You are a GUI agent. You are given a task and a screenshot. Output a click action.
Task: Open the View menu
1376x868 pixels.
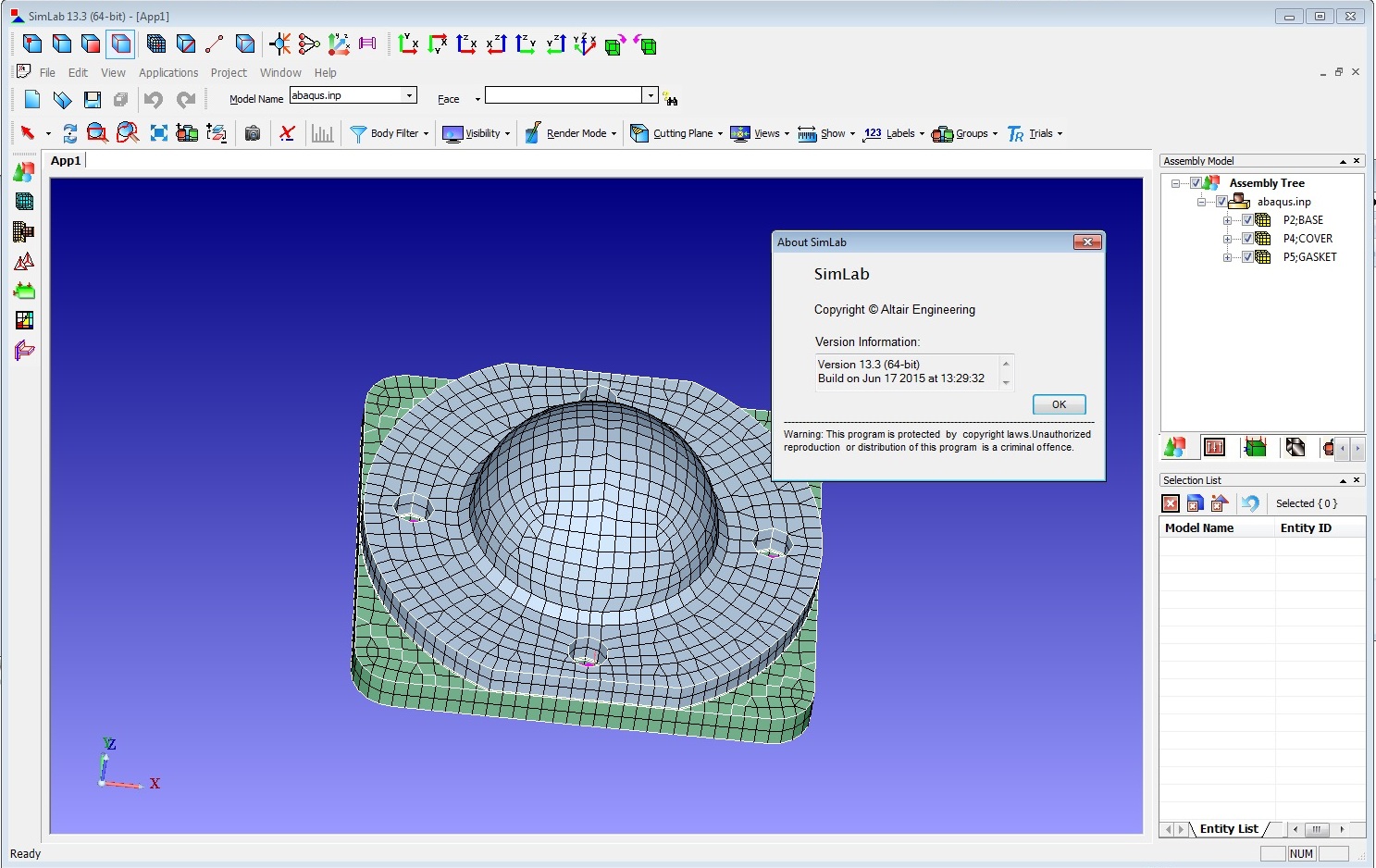(x=113, y=72)
